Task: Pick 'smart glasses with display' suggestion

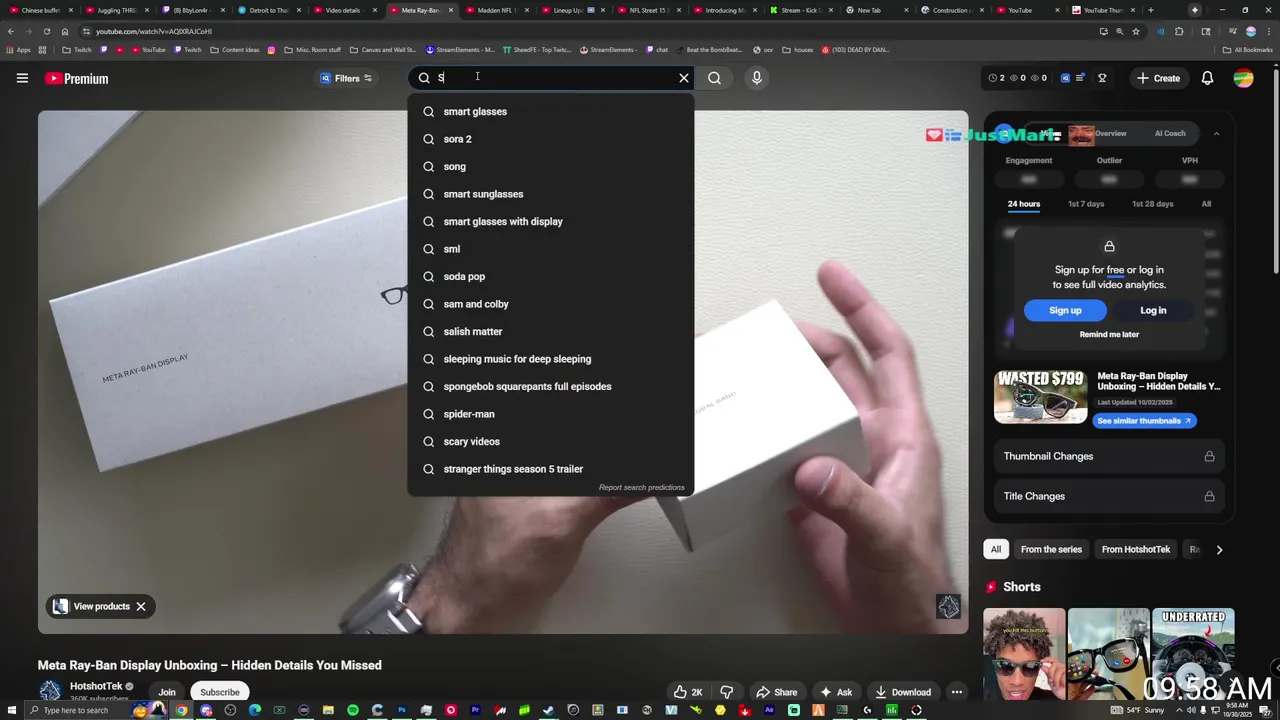Action: pos(550,222)
